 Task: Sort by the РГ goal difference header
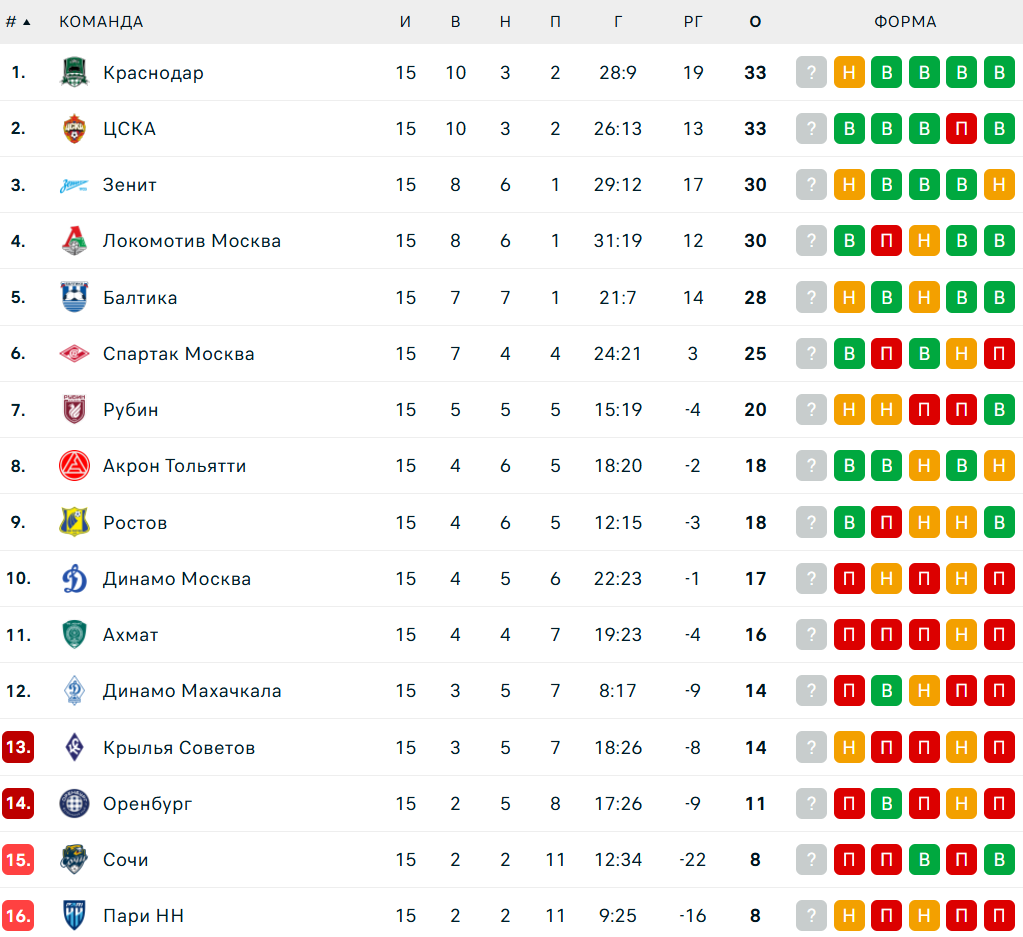(x=693, y=22)
